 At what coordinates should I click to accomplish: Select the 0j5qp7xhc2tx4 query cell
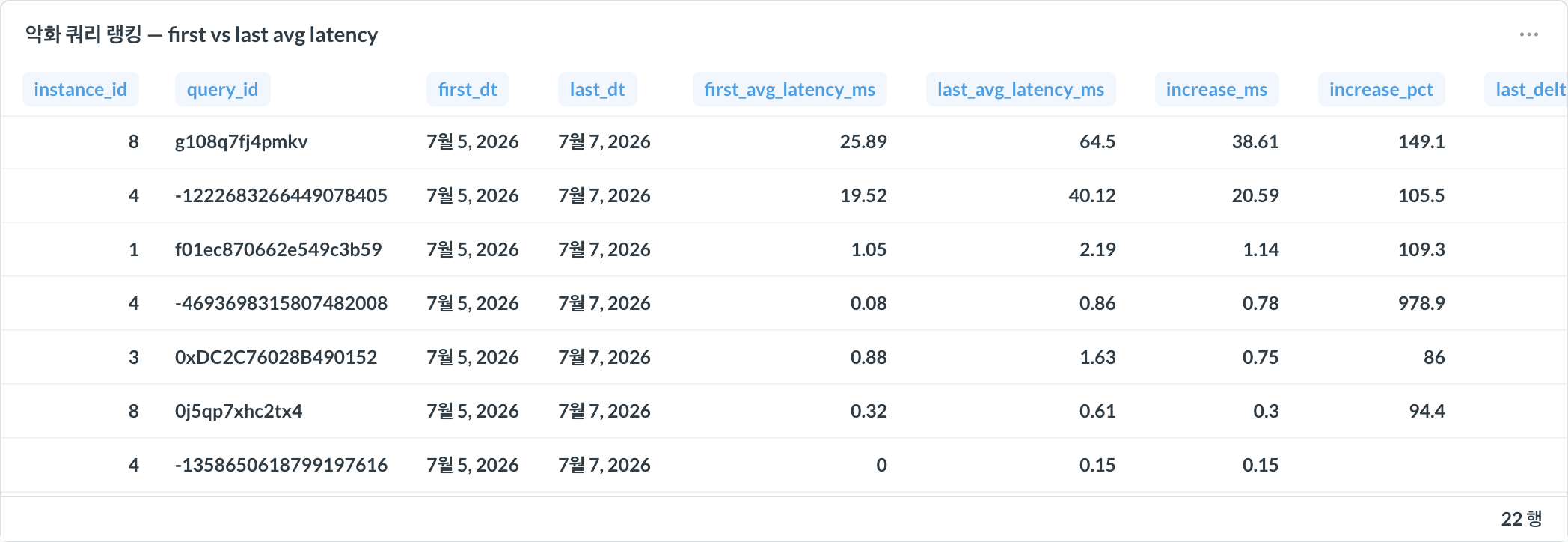239,411
